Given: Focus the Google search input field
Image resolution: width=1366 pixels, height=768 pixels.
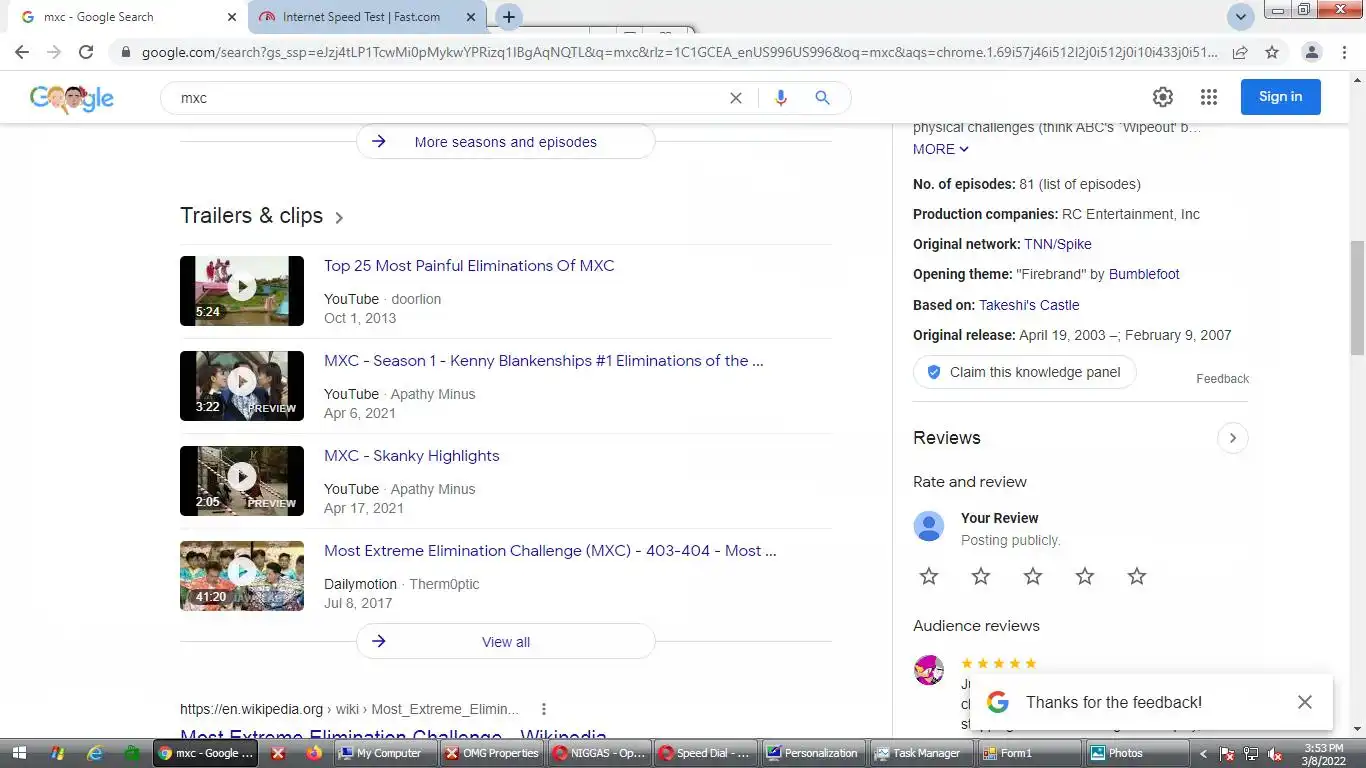Looking at the screenshot, I should coord(450,98).
